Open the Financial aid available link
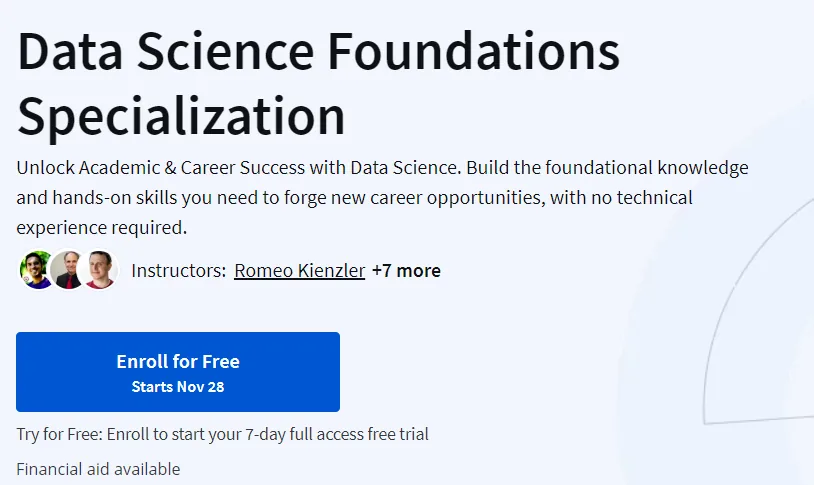This screenshot has height=485, width=814. coord(98,469)
